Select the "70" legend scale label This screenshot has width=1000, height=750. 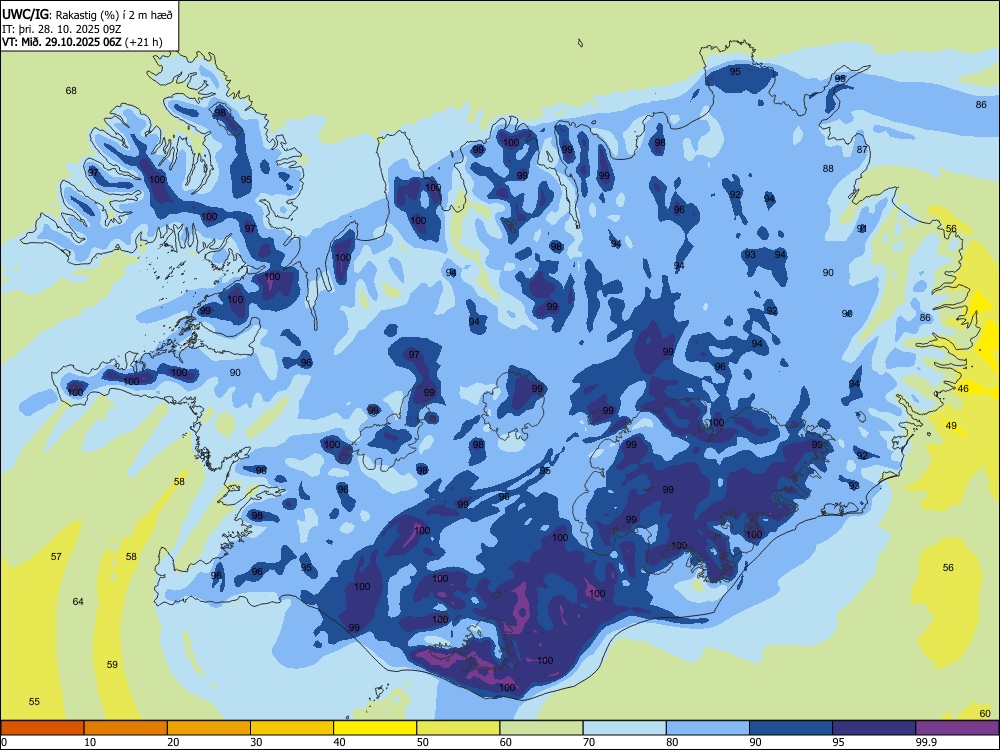[x=589, y=742]
